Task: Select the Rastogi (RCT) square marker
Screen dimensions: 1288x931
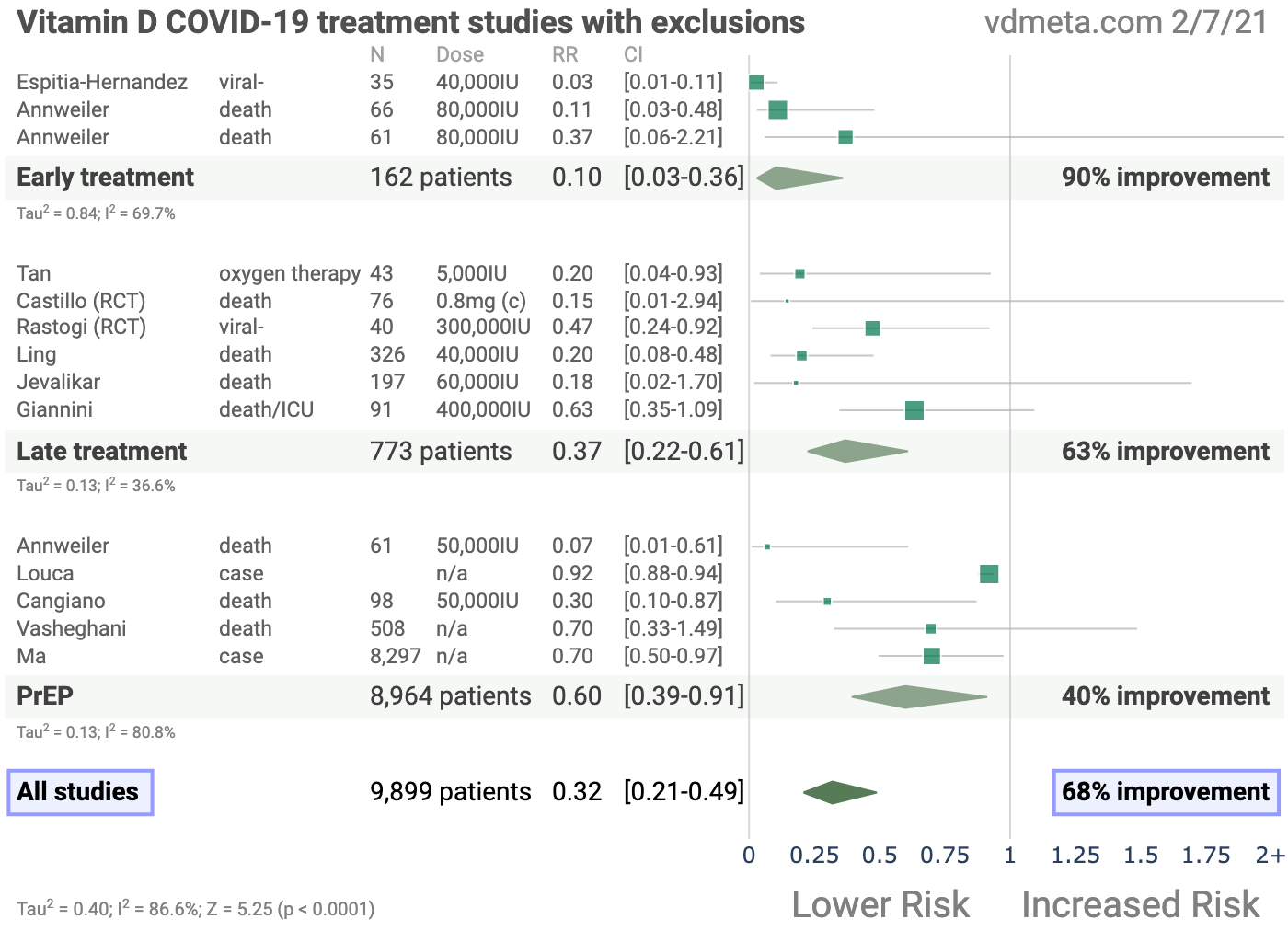Action: pyautogui.click(x=872, y=328)
